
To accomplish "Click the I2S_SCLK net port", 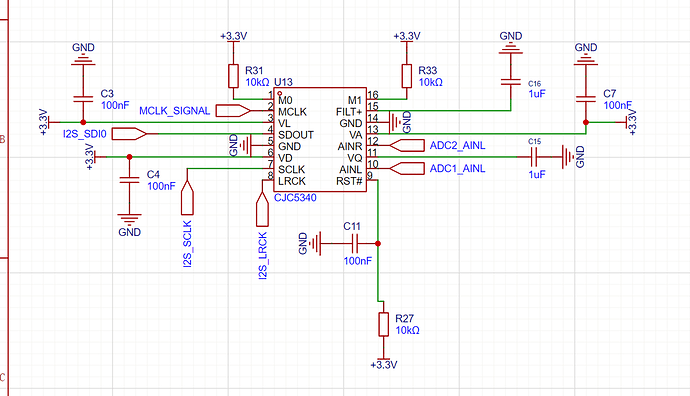I will coord(187,198).
